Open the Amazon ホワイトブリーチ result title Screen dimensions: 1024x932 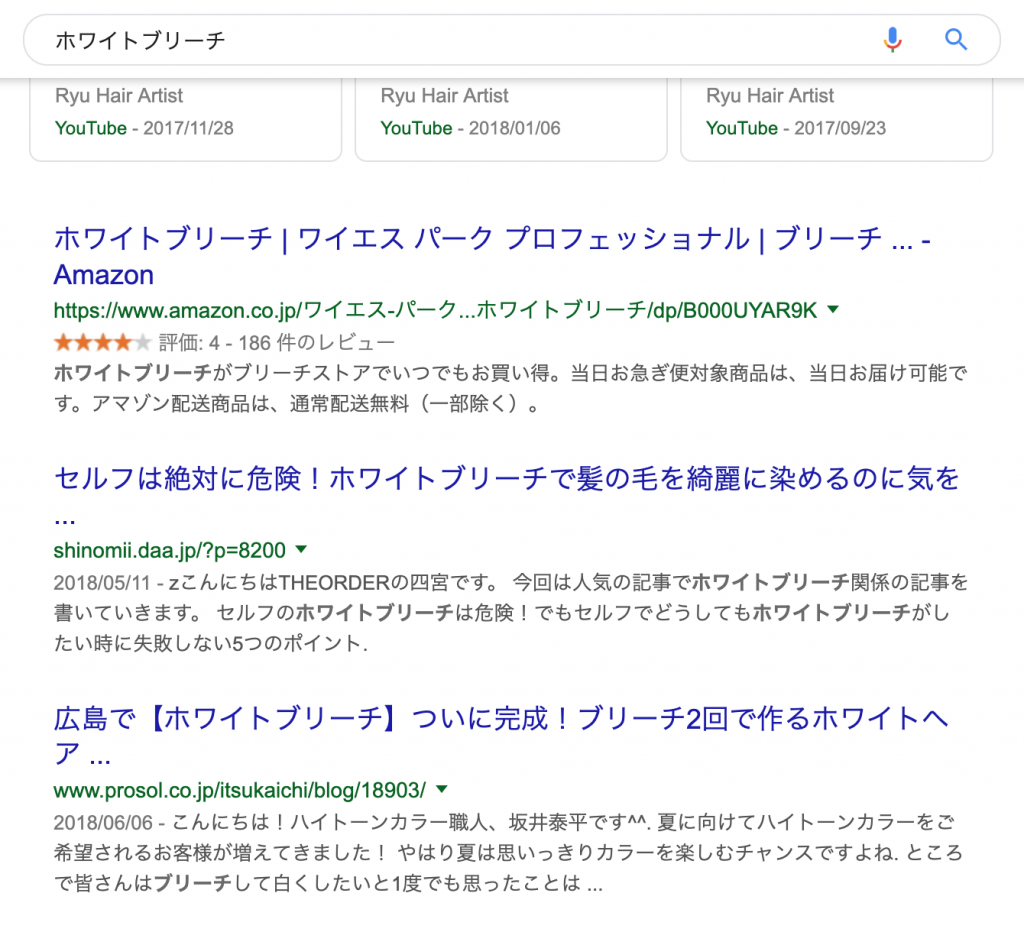[x=492, y=256]
